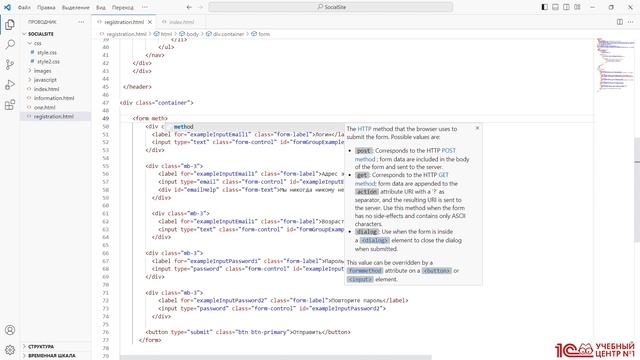Viewport: 640px width, 360px height.
Task: Click the VS Code logo icon
Action: pyautogui.click(x=7, y=7)
